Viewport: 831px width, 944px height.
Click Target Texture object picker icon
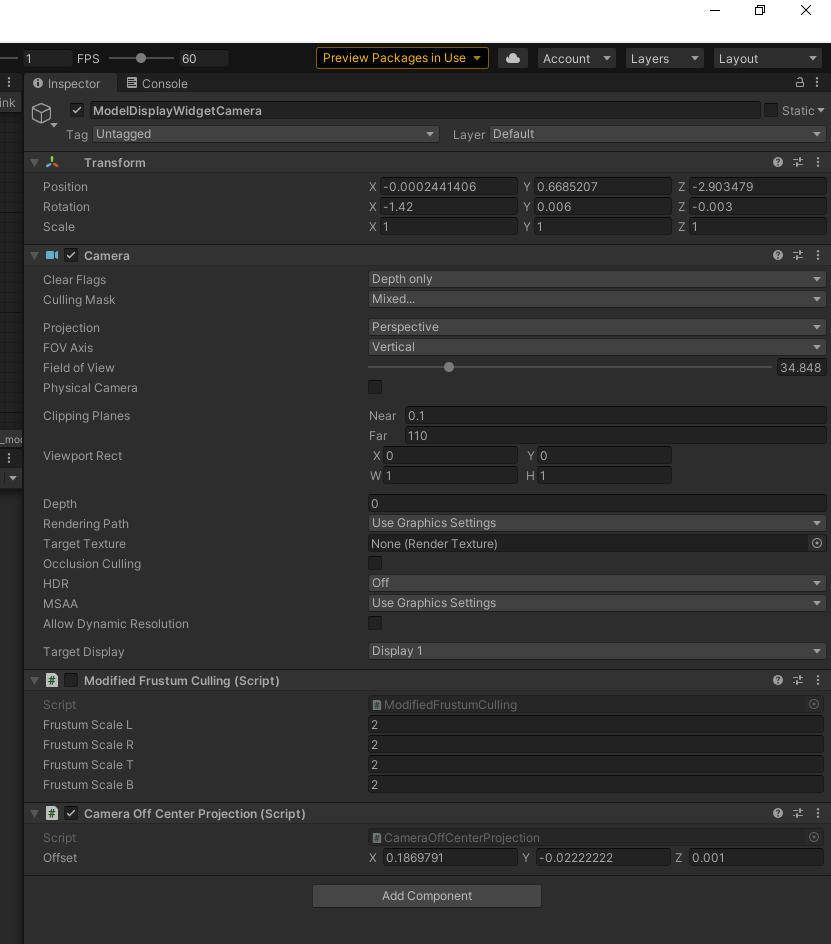[816, 544]
